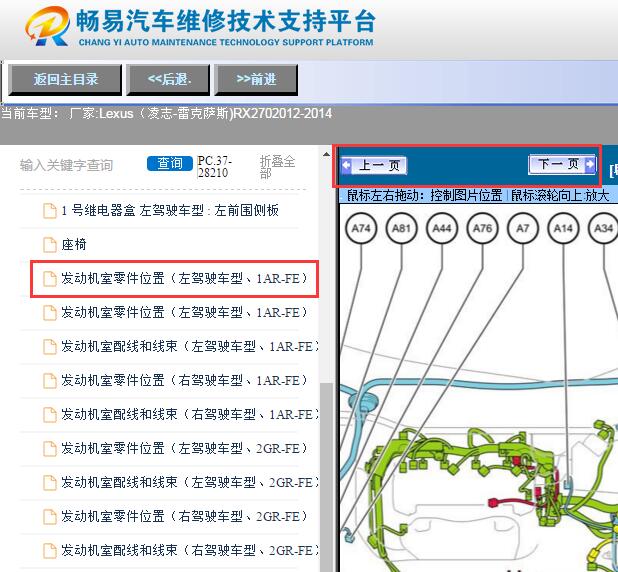Image resolution: width=618 pixels, height=572 pixels.
Task: Click the connector A76 label circle
Action: pos(482,228)
